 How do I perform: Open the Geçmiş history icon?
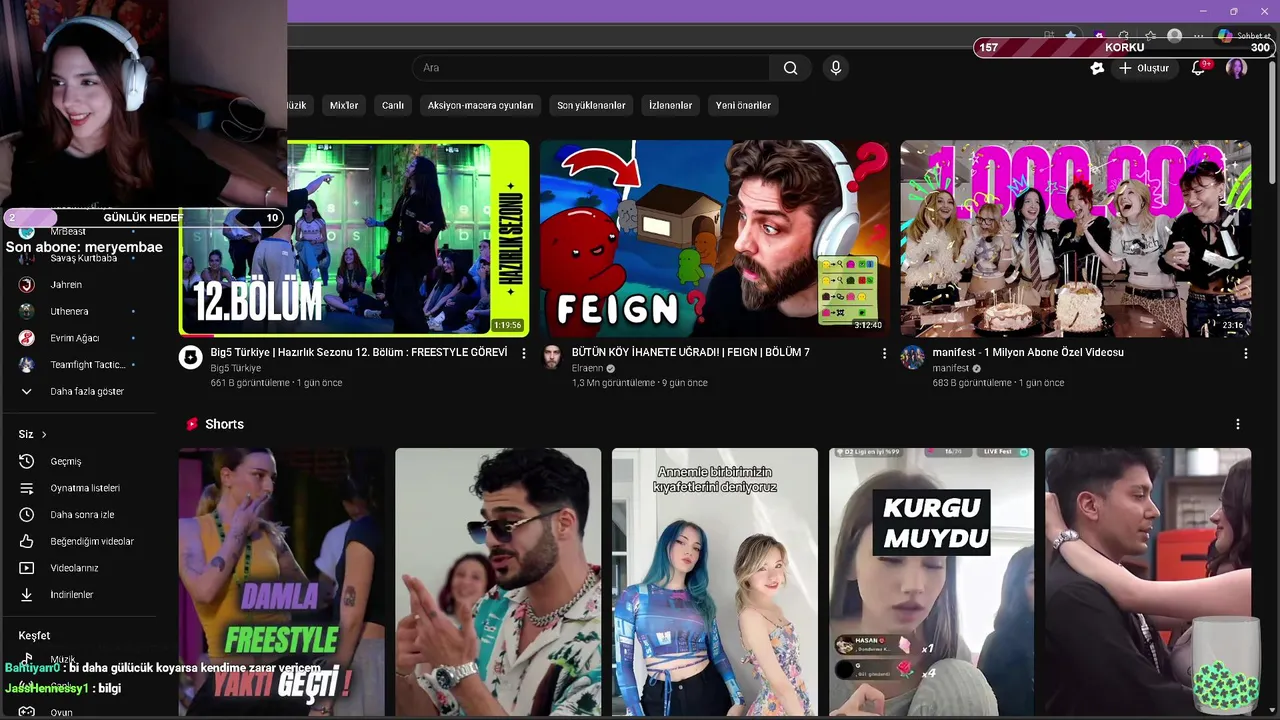[27, 461]
